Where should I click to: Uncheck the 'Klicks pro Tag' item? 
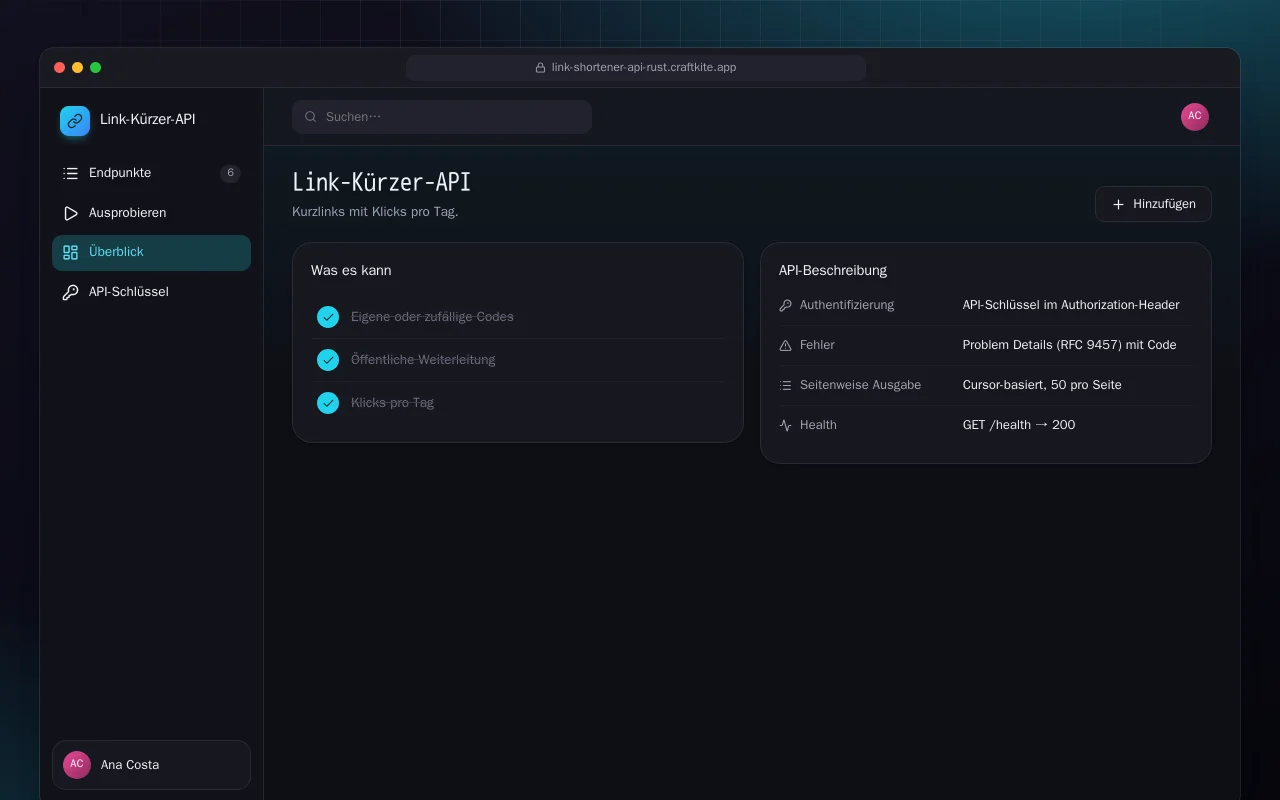(x=328, y=403)
